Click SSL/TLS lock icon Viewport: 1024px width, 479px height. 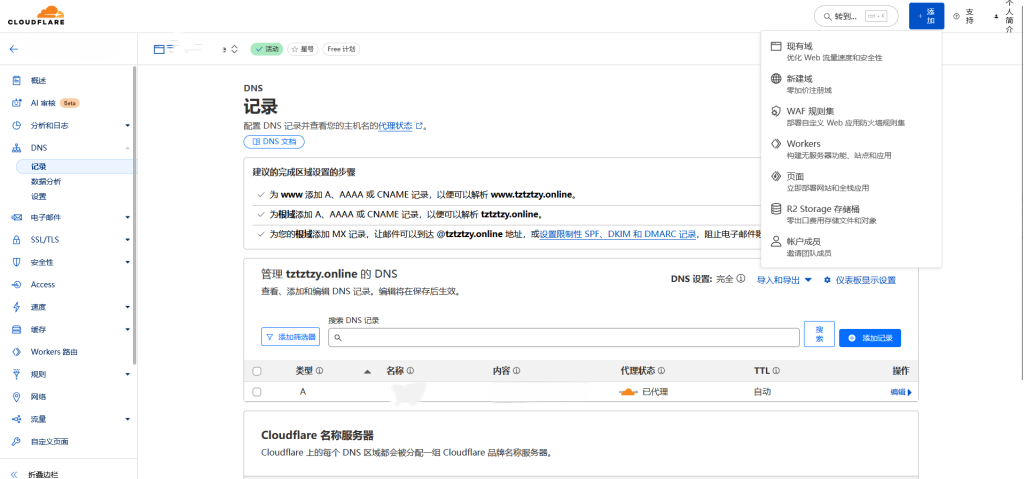point(17,240)
